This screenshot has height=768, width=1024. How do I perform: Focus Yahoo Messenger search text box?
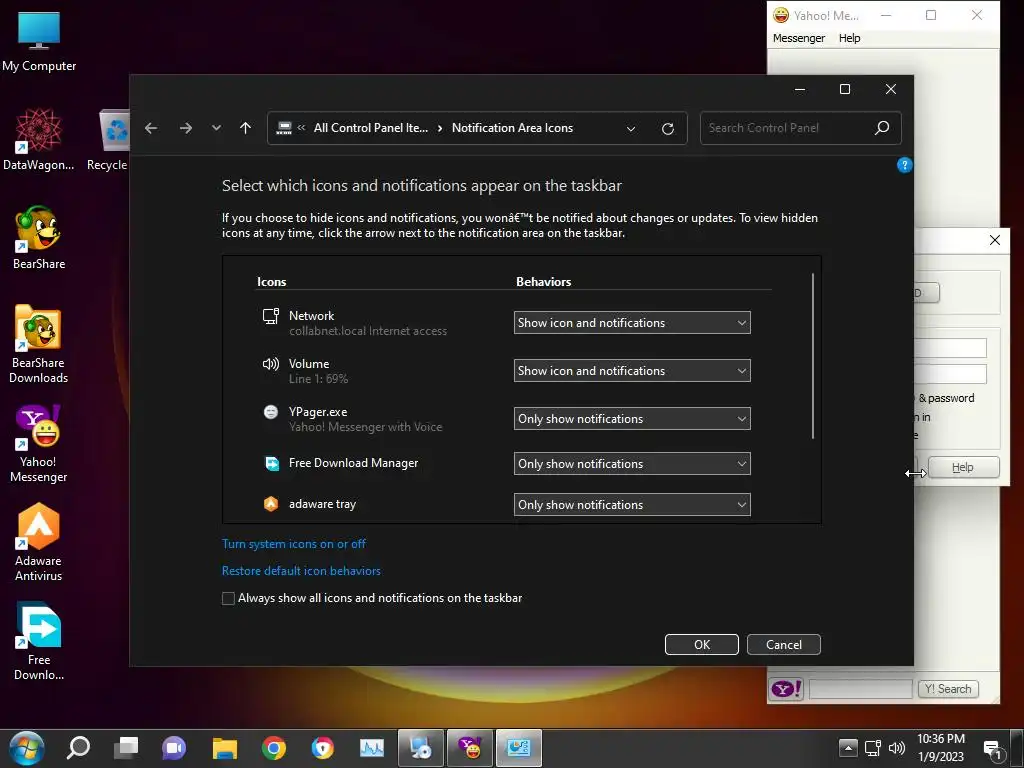[x=860, y=689]
